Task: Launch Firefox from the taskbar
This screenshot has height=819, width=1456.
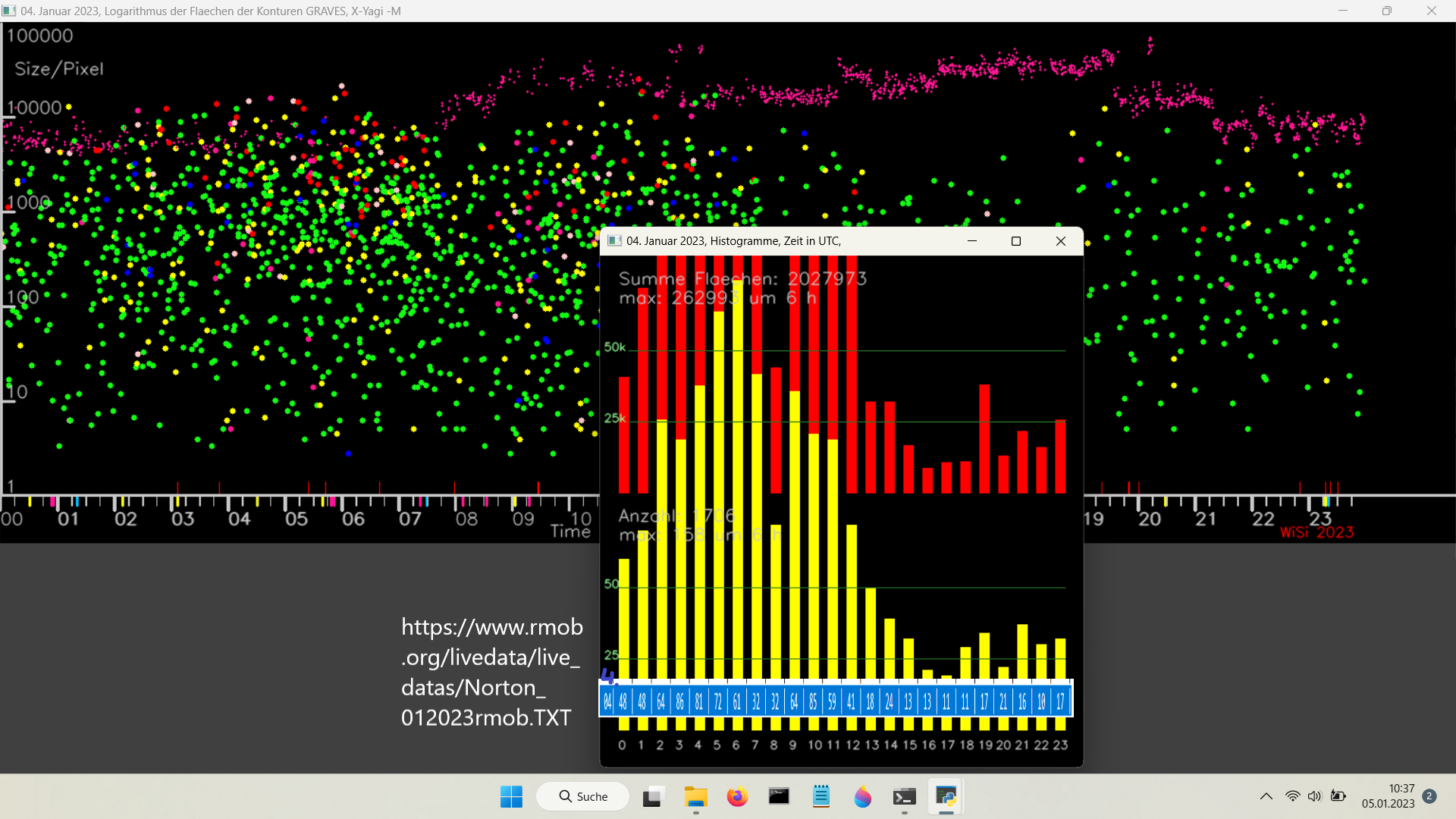Action: pyautogui.click(x=737, y=796)
